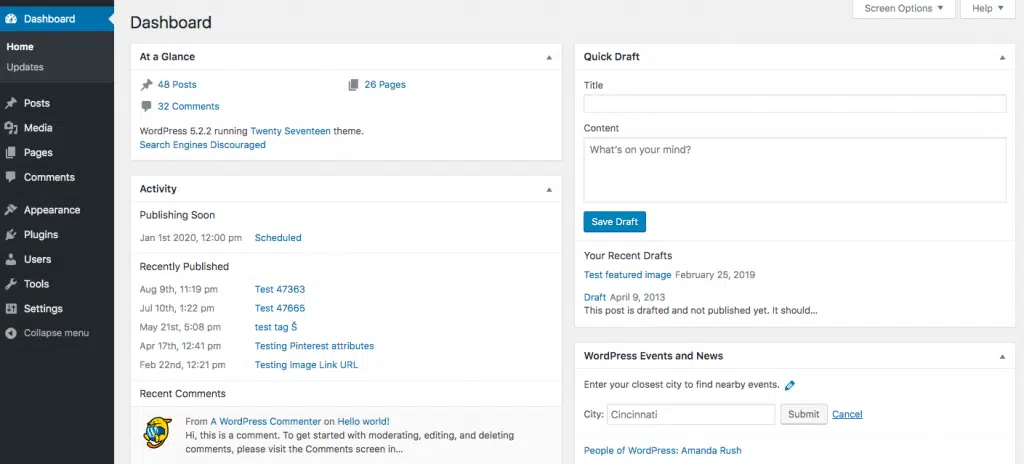This screenshot has height=464, width=1024.
Task: Open the Comments menu item
Action: (49, 177)
